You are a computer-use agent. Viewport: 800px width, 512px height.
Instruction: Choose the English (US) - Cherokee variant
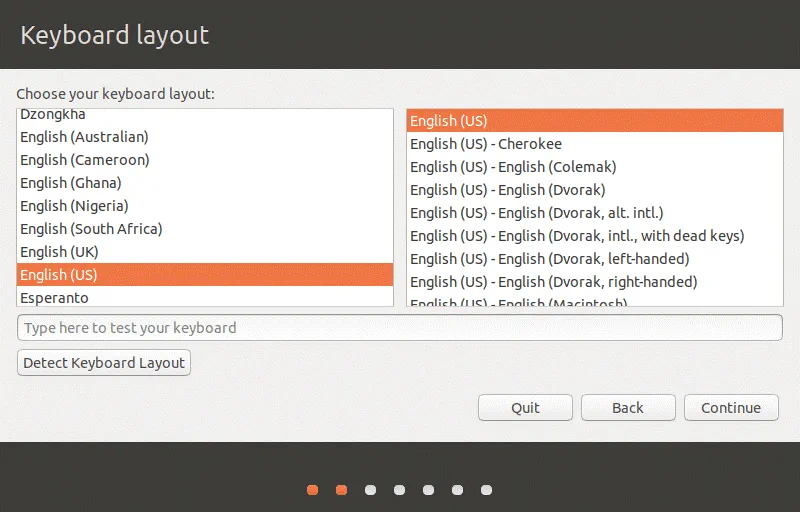coord(486,144)
